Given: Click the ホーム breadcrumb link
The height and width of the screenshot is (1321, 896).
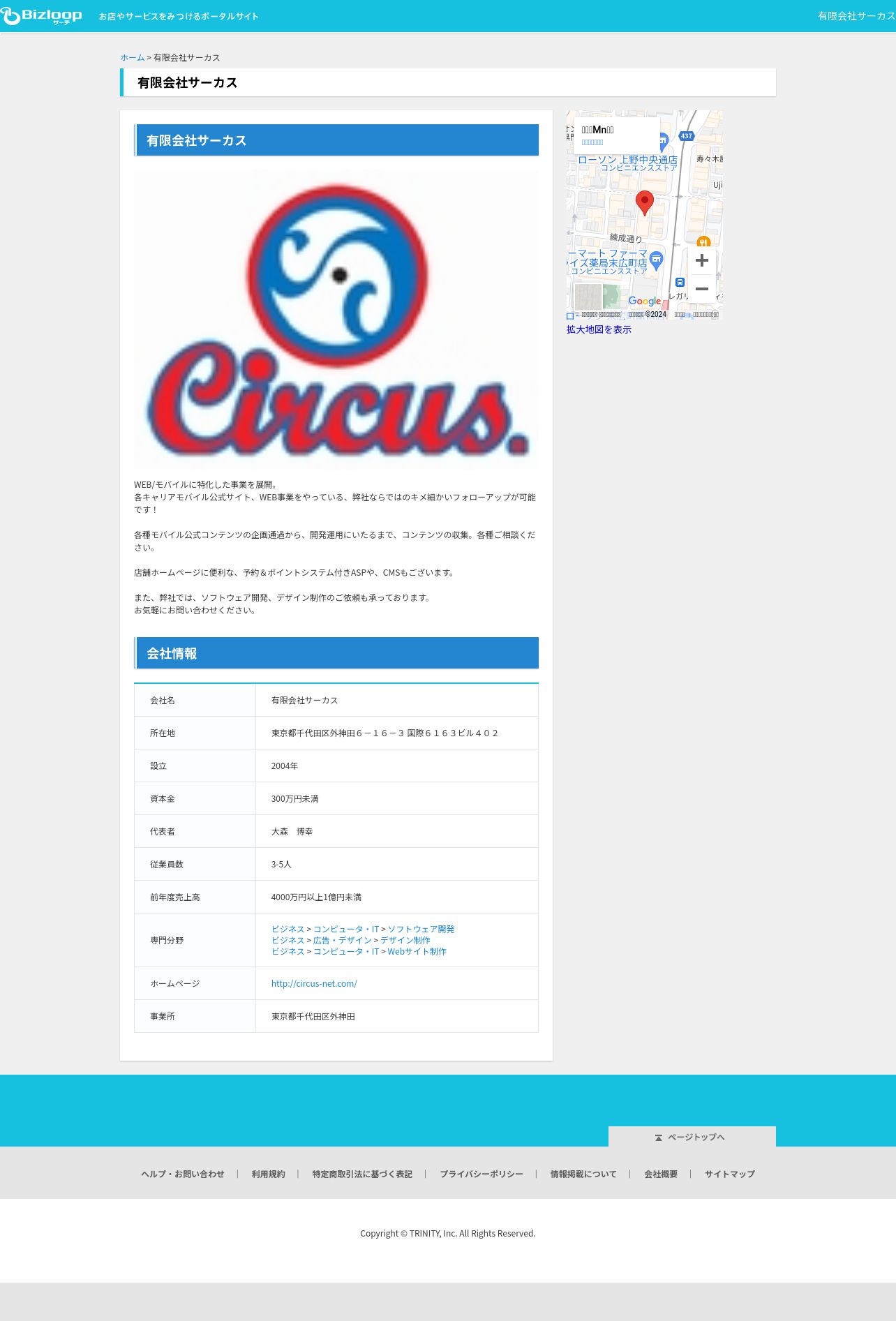Looking at the screenshot, I should click(x=133, y=57).
